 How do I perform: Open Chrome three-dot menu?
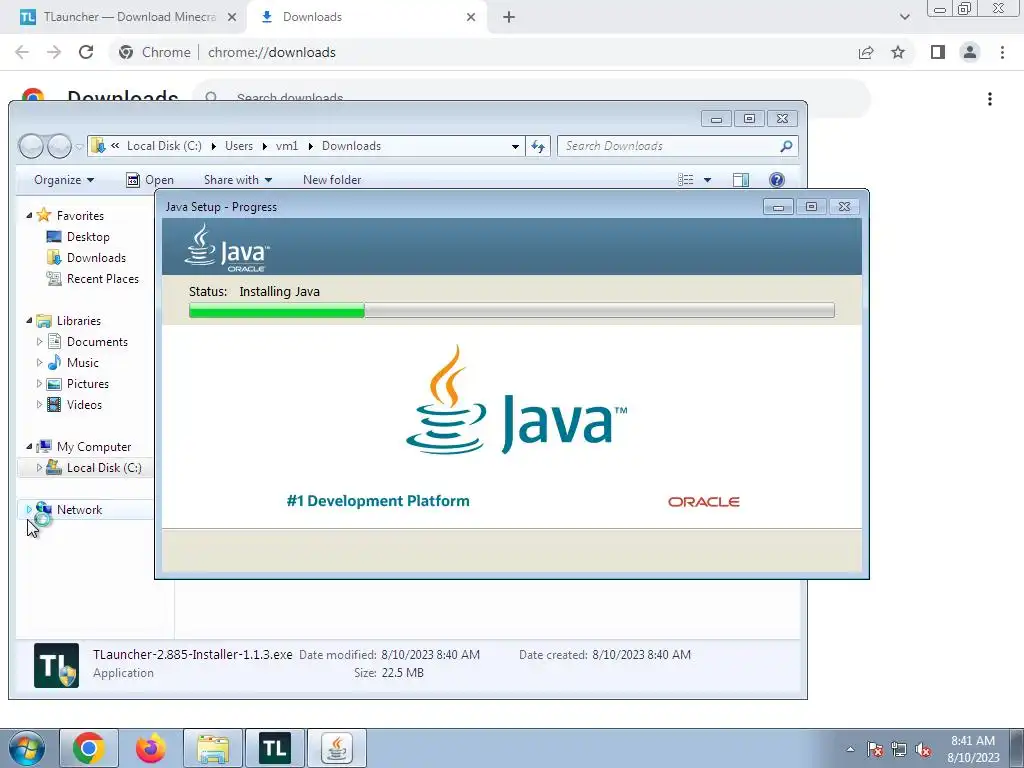(1002, 52)
